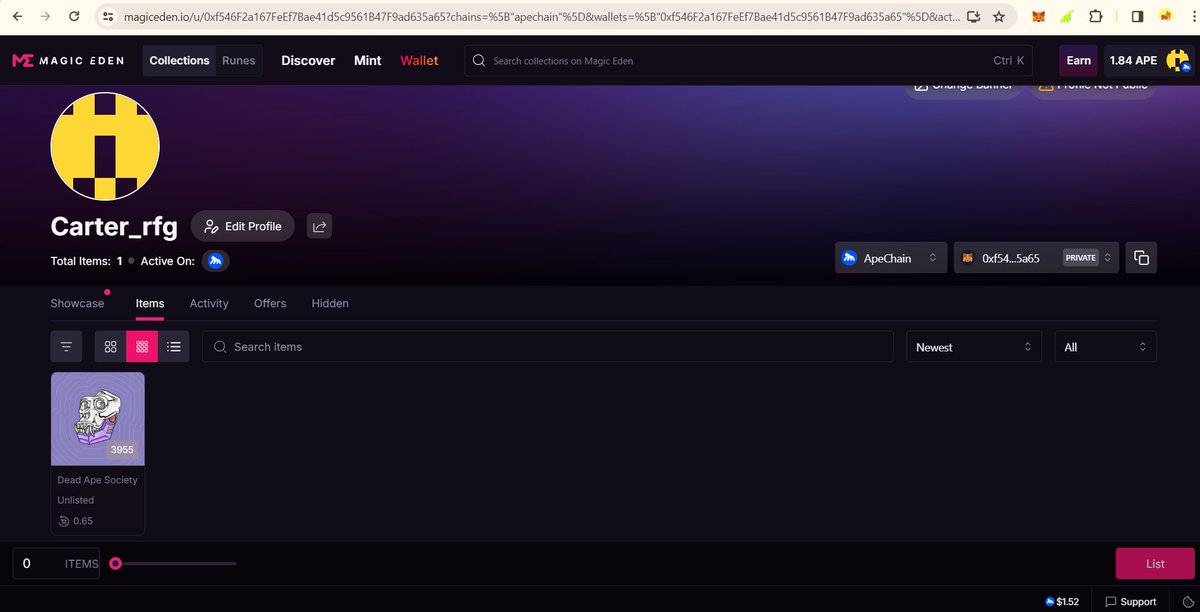Image resolution: width=1200 pixels, height=612 pixels.
Task: Open the Dead Ape Society #3955 thumbnail
Action: tap(98, 419)
